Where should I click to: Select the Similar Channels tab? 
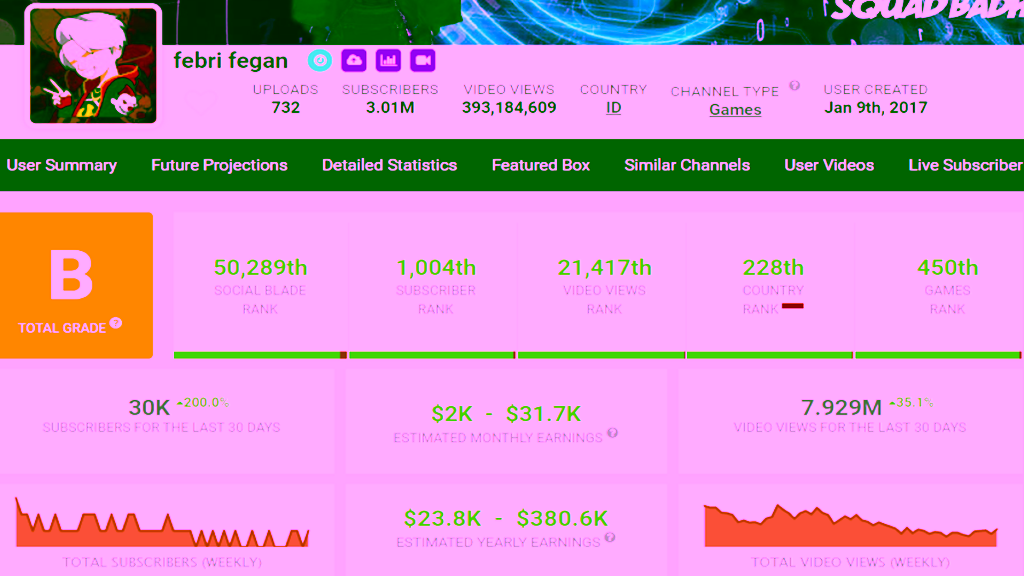click(687, 165)
